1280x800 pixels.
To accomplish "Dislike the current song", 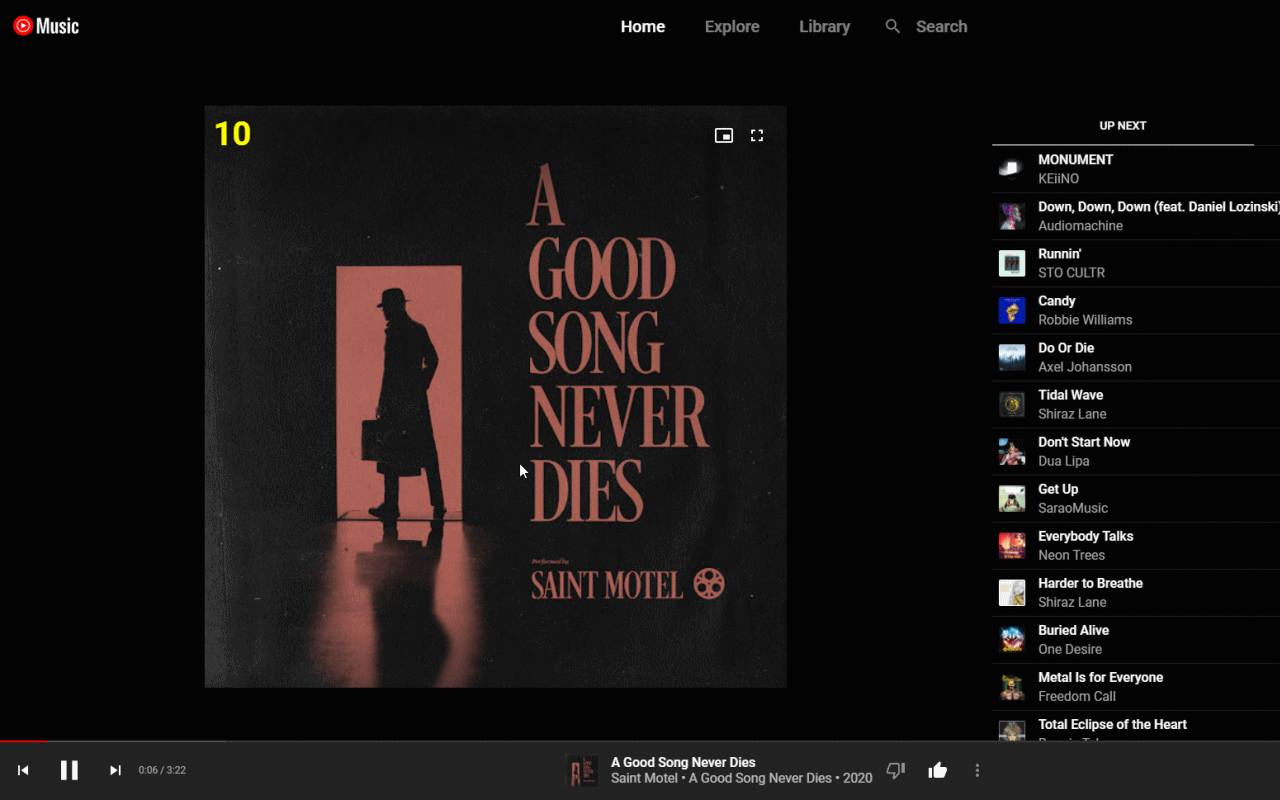I will pos(896,770).
